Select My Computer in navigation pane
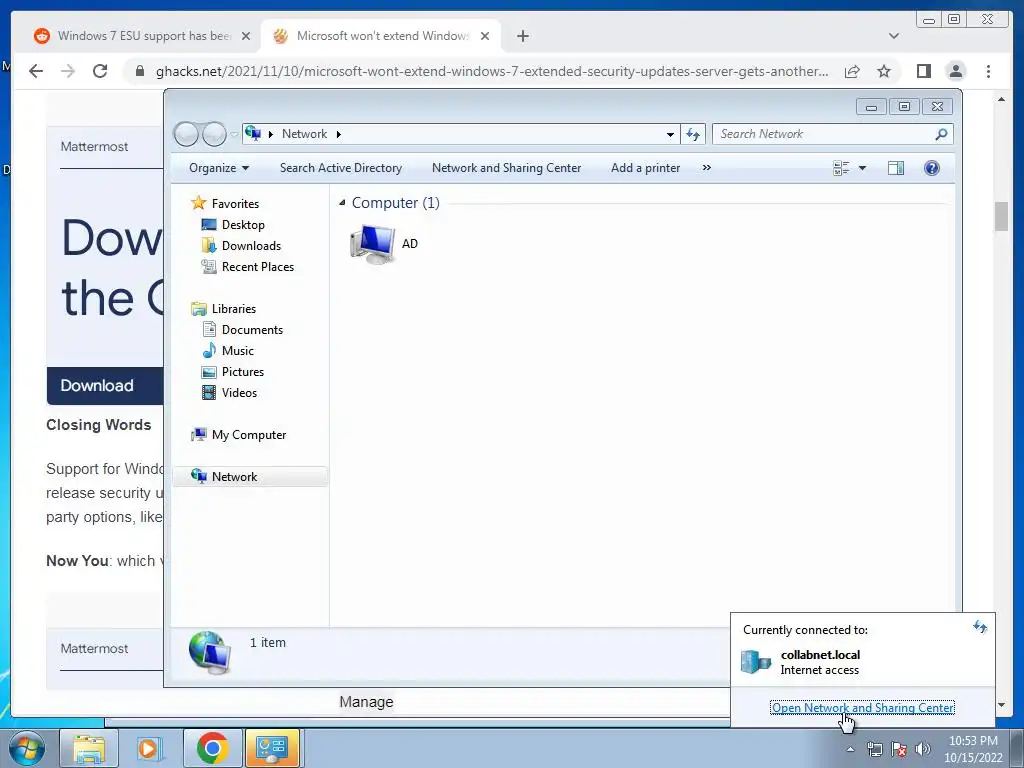The image size is (1024, 768). tap(238, 435)
